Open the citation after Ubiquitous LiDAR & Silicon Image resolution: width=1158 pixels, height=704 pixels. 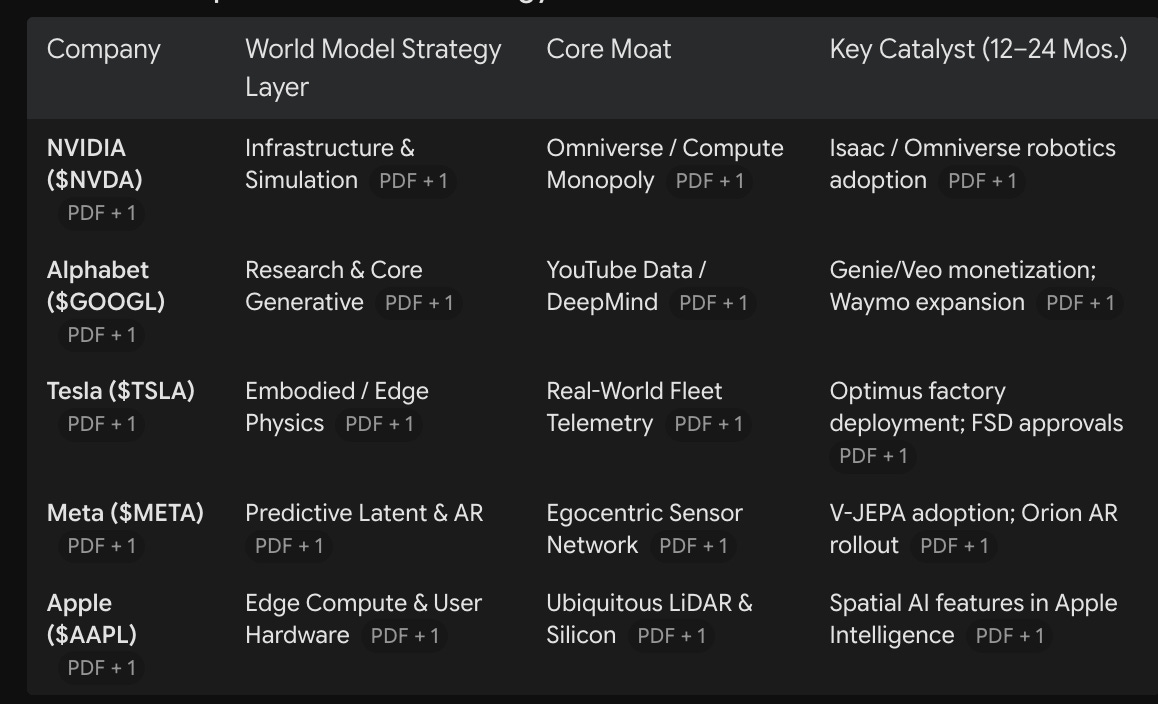coord(671,636)
